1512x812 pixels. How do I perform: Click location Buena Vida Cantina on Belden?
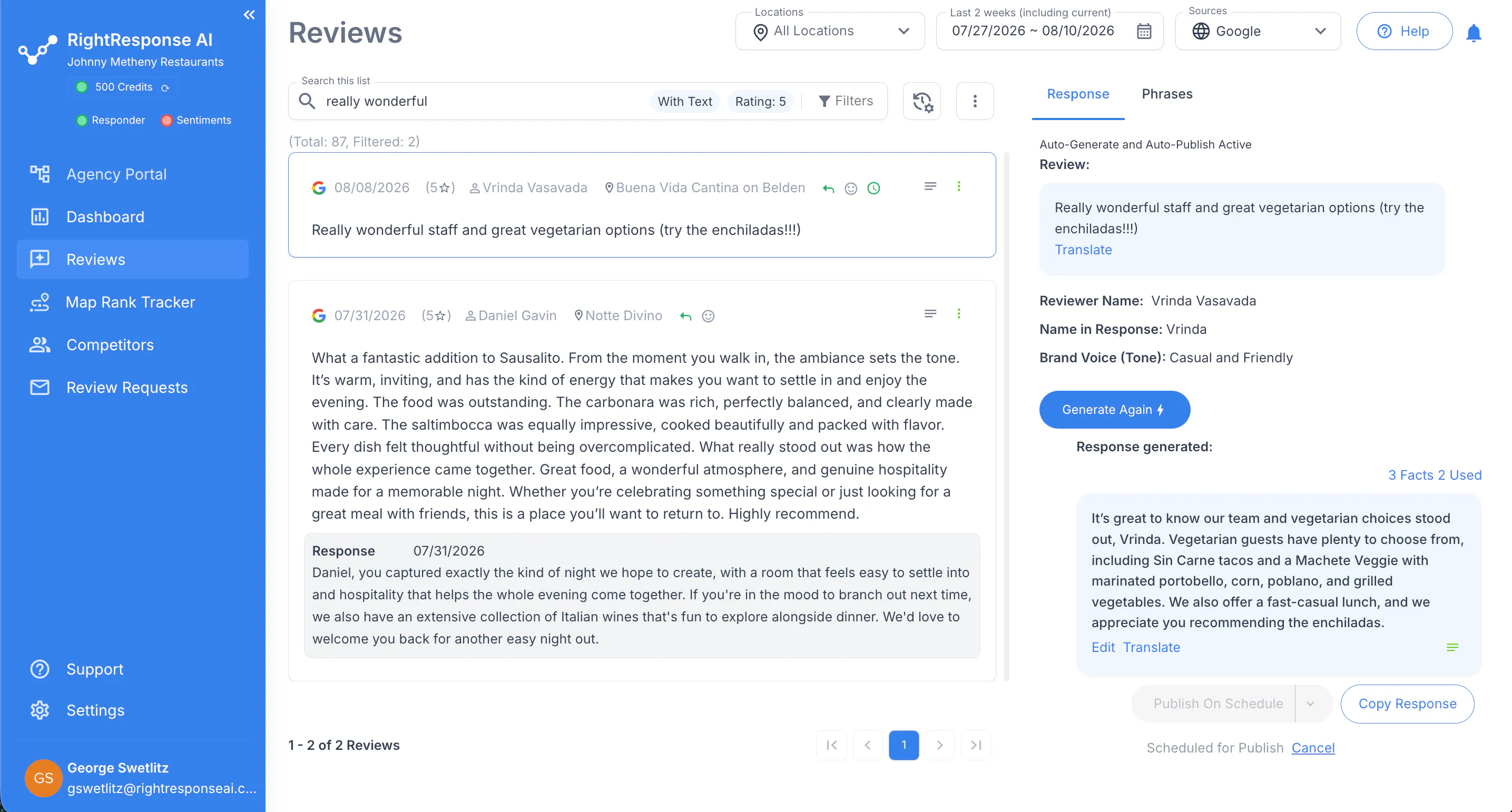[x=710, y=188]
